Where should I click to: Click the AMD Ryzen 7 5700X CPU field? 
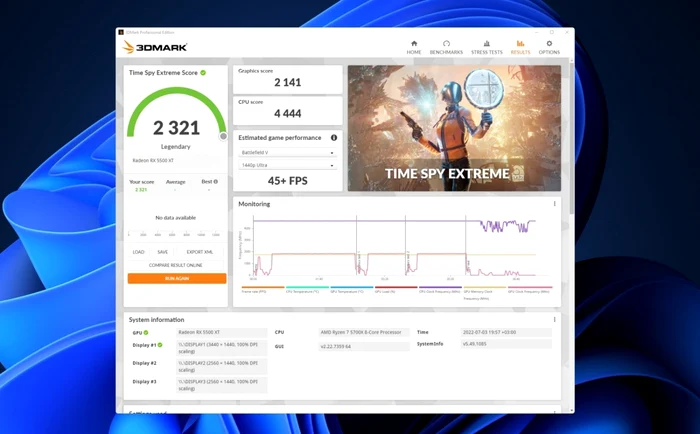[x=364, y=333]
